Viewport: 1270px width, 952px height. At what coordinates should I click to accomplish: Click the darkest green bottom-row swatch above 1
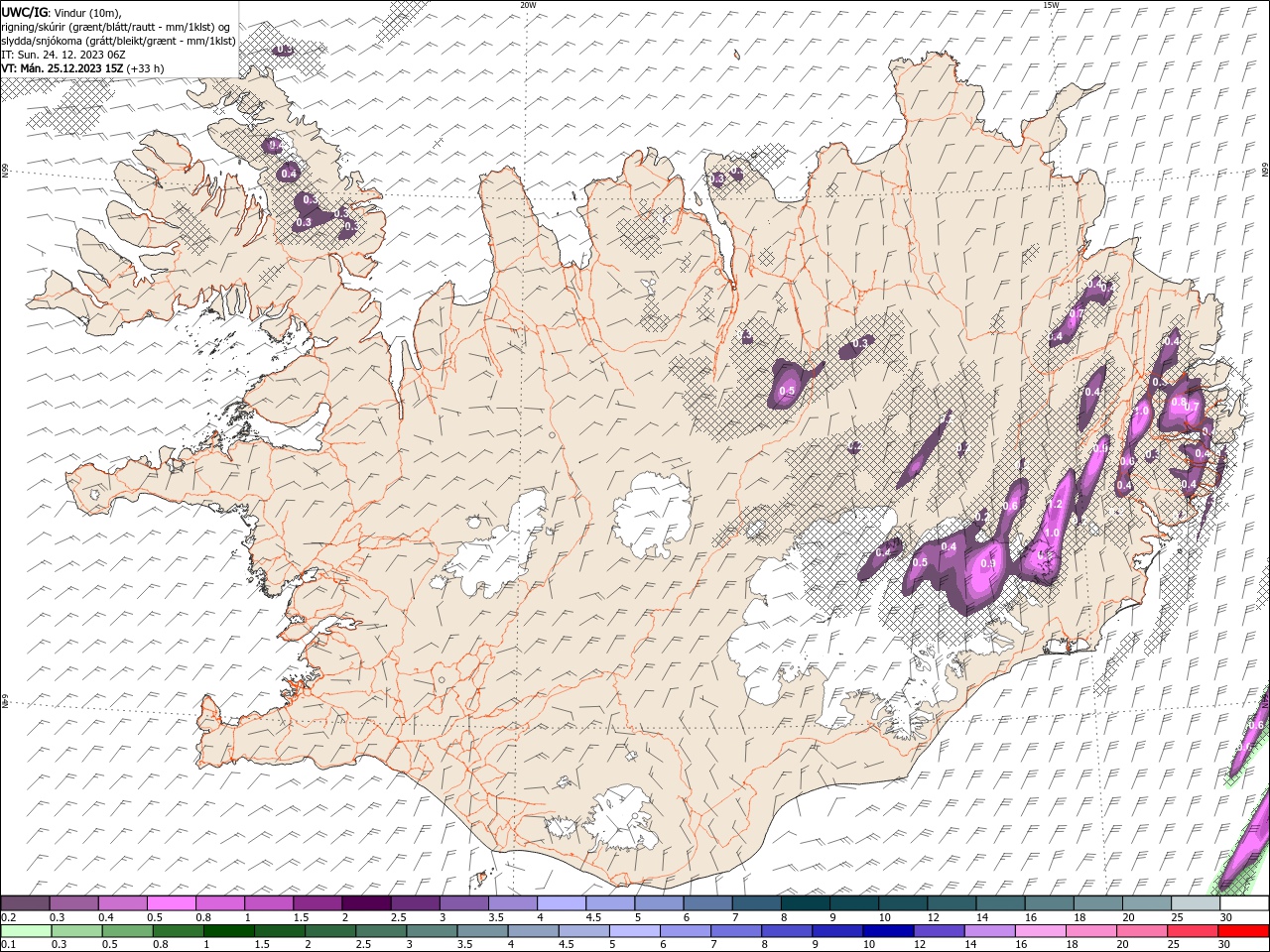[x=227, y=930]
